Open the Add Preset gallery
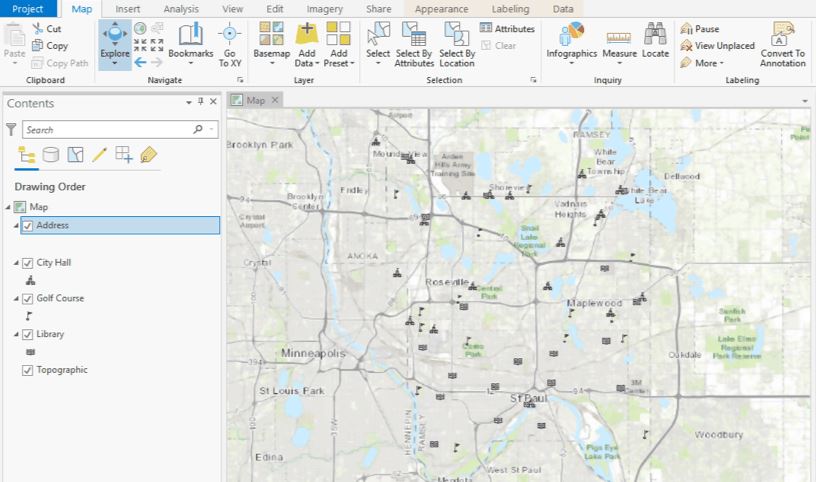 tap(338, 44)
